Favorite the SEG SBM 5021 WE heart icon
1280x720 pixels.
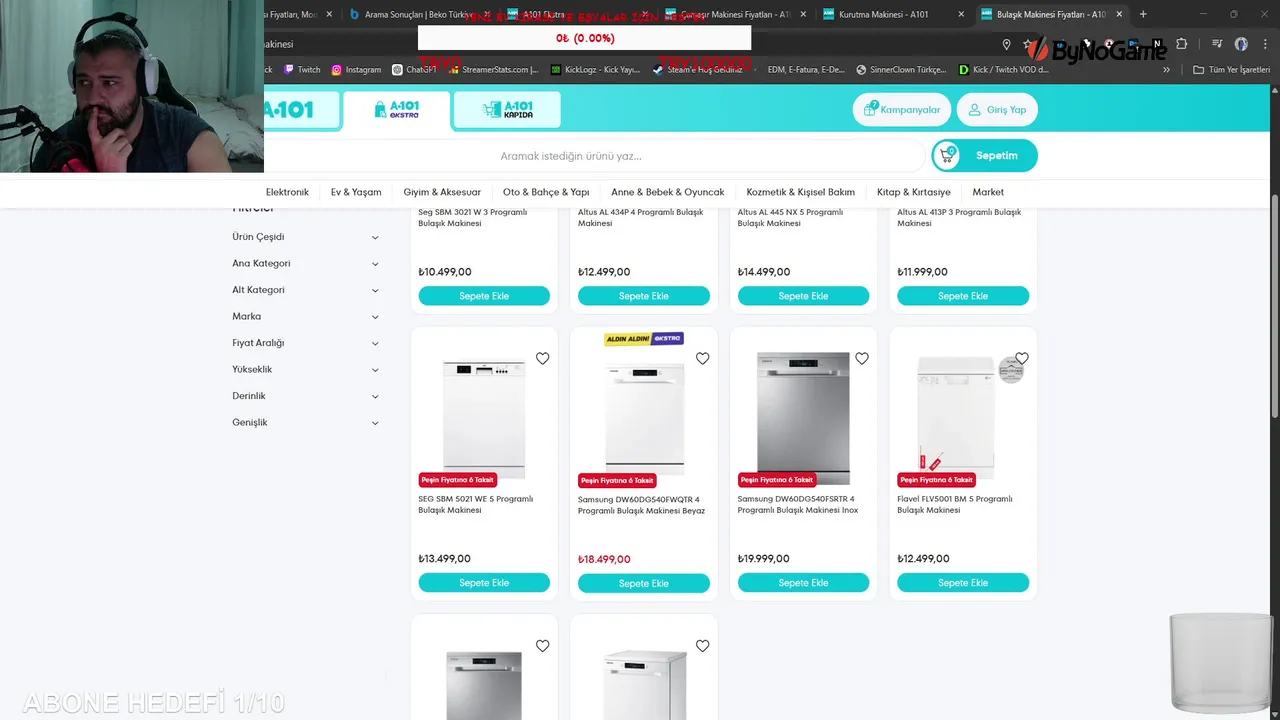[x=542, y=359]
